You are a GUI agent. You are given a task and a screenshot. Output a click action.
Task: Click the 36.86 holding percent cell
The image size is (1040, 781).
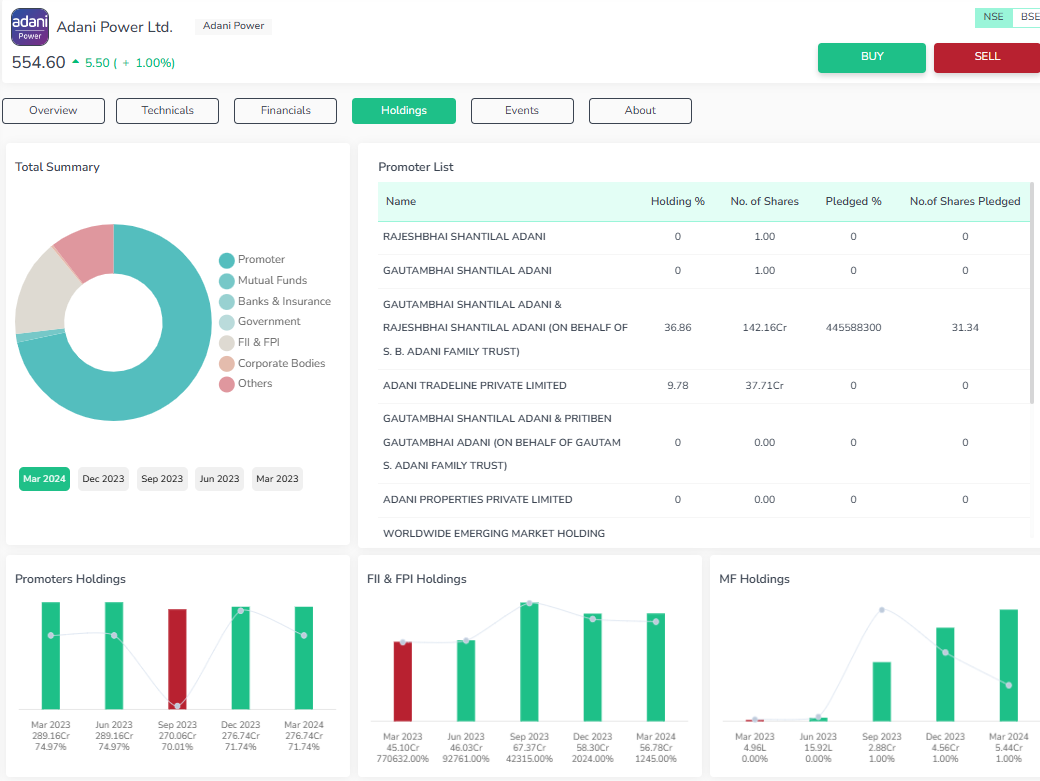click(677, 328)
